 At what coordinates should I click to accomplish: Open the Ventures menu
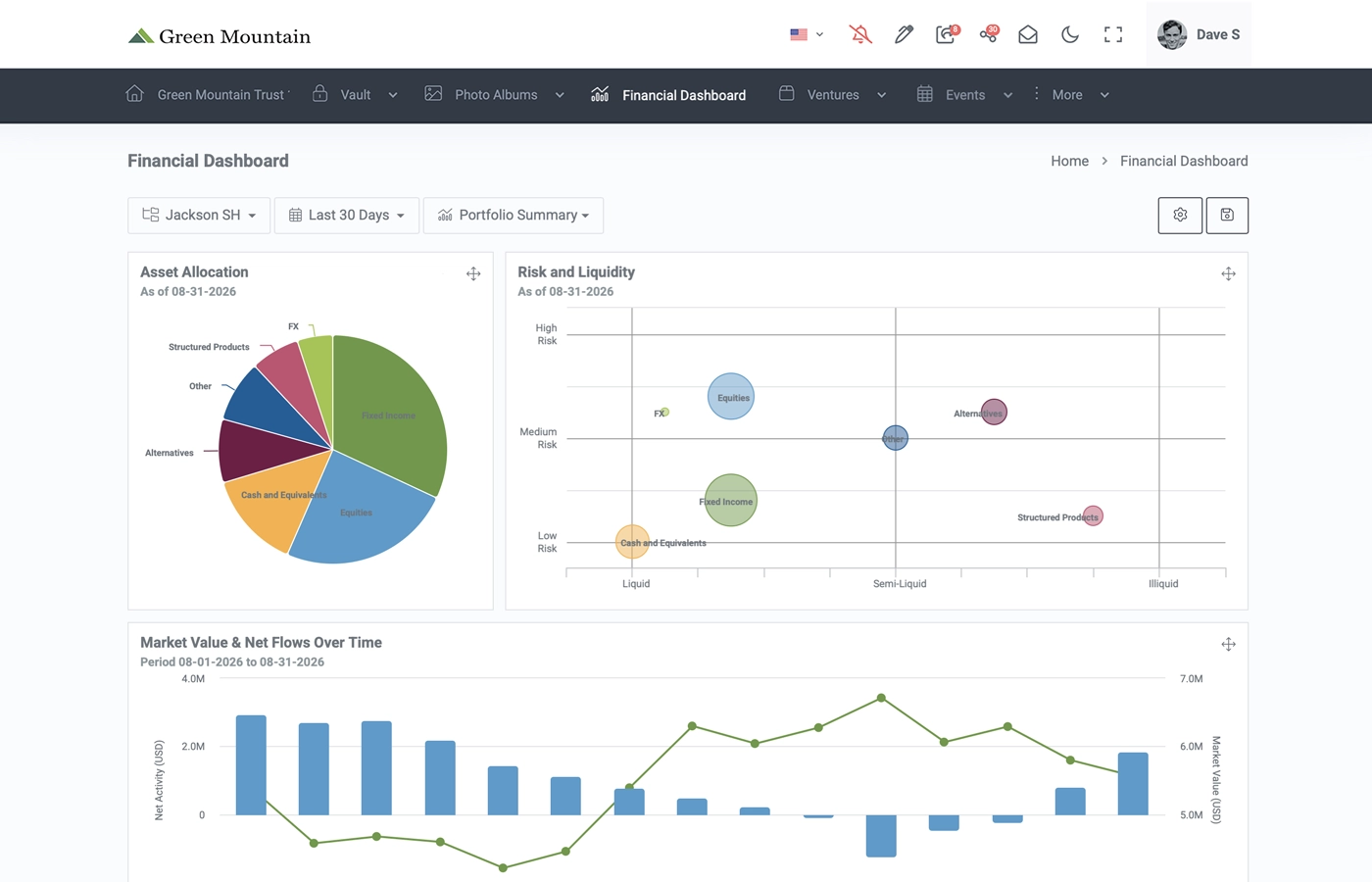[x=833, y=95]
